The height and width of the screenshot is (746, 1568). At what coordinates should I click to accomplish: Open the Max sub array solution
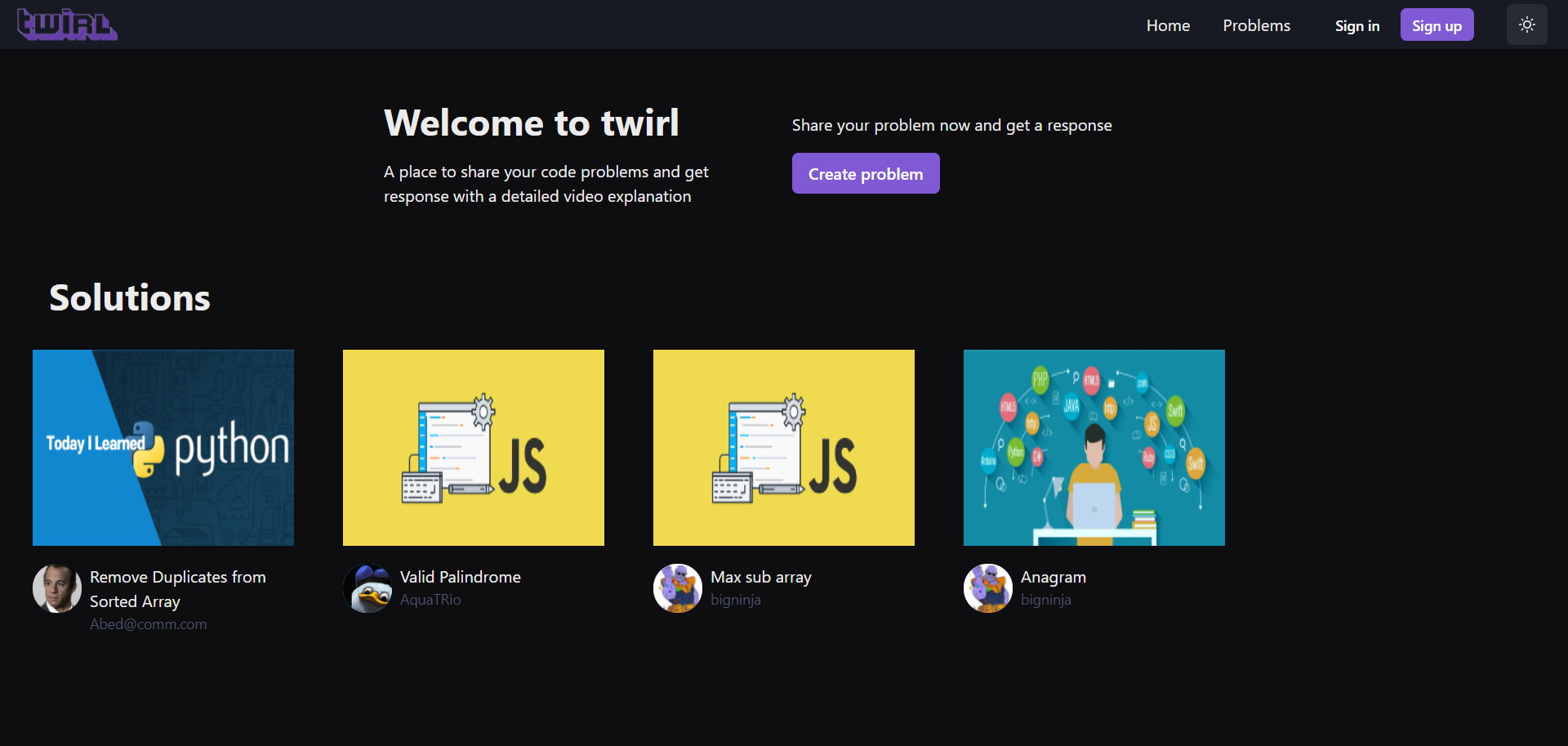760,576
